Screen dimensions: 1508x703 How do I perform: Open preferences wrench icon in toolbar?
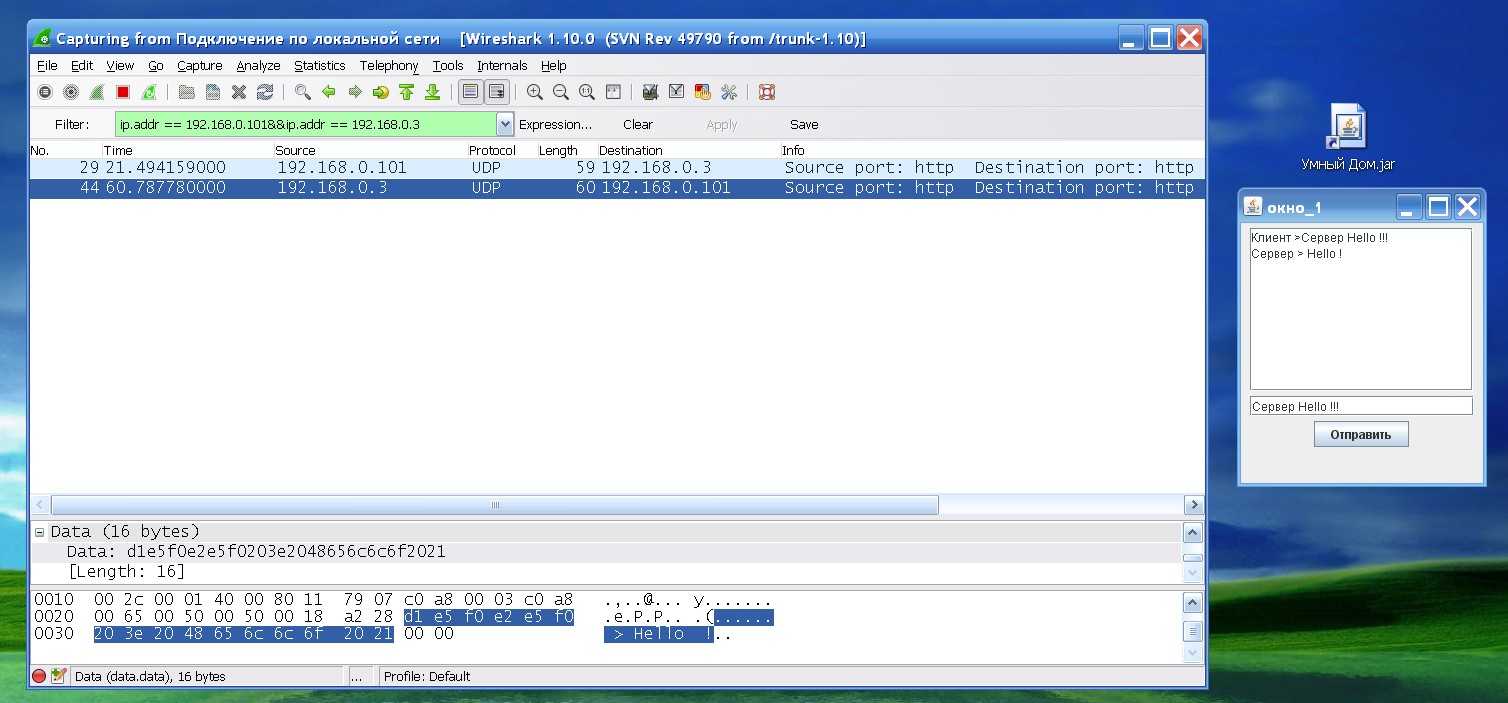click(729, 92)
